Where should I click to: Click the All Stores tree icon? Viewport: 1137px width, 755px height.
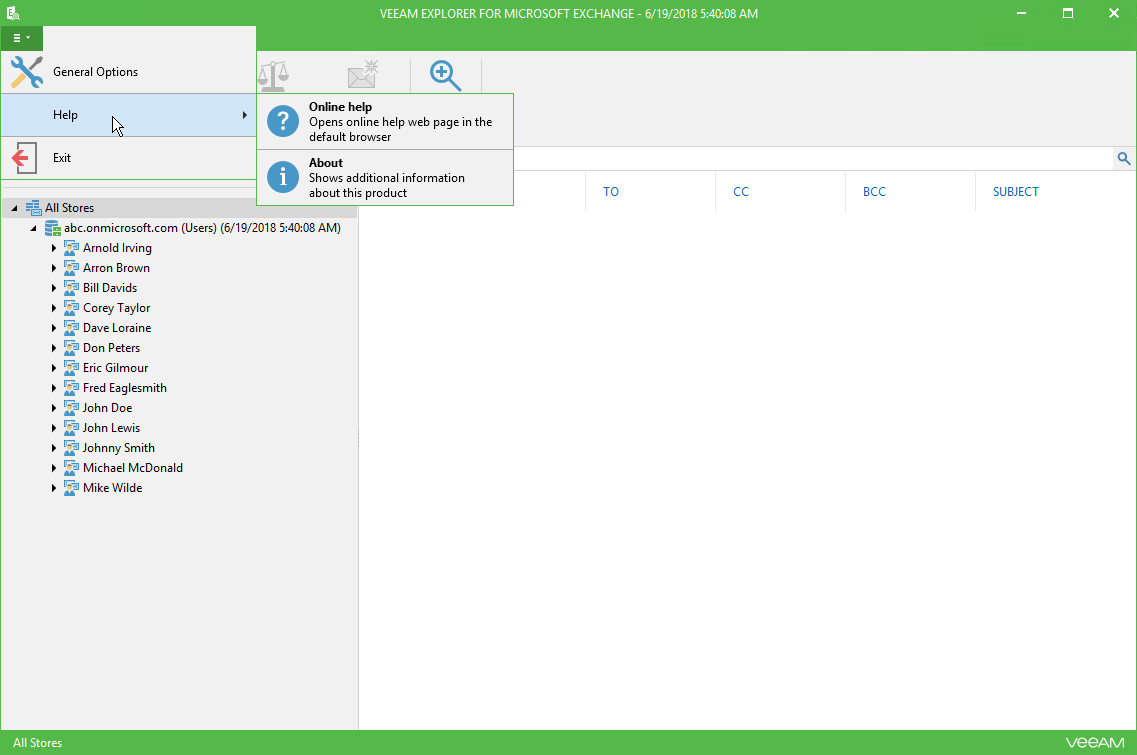point(33,208)
